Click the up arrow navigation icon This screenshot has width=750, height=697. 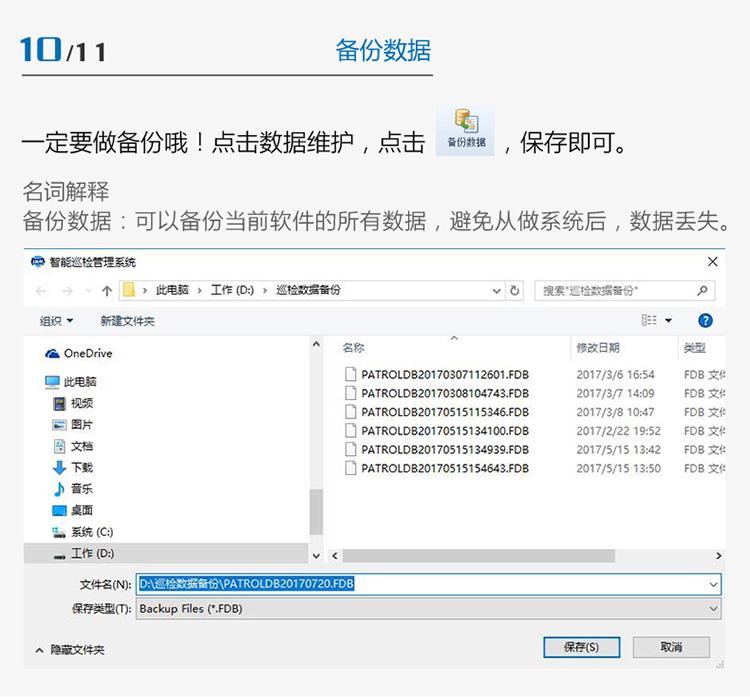click(x=107, y=291)
